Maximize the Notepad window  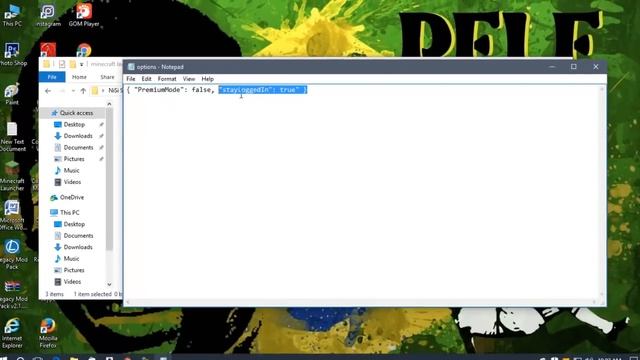[573, 67]
